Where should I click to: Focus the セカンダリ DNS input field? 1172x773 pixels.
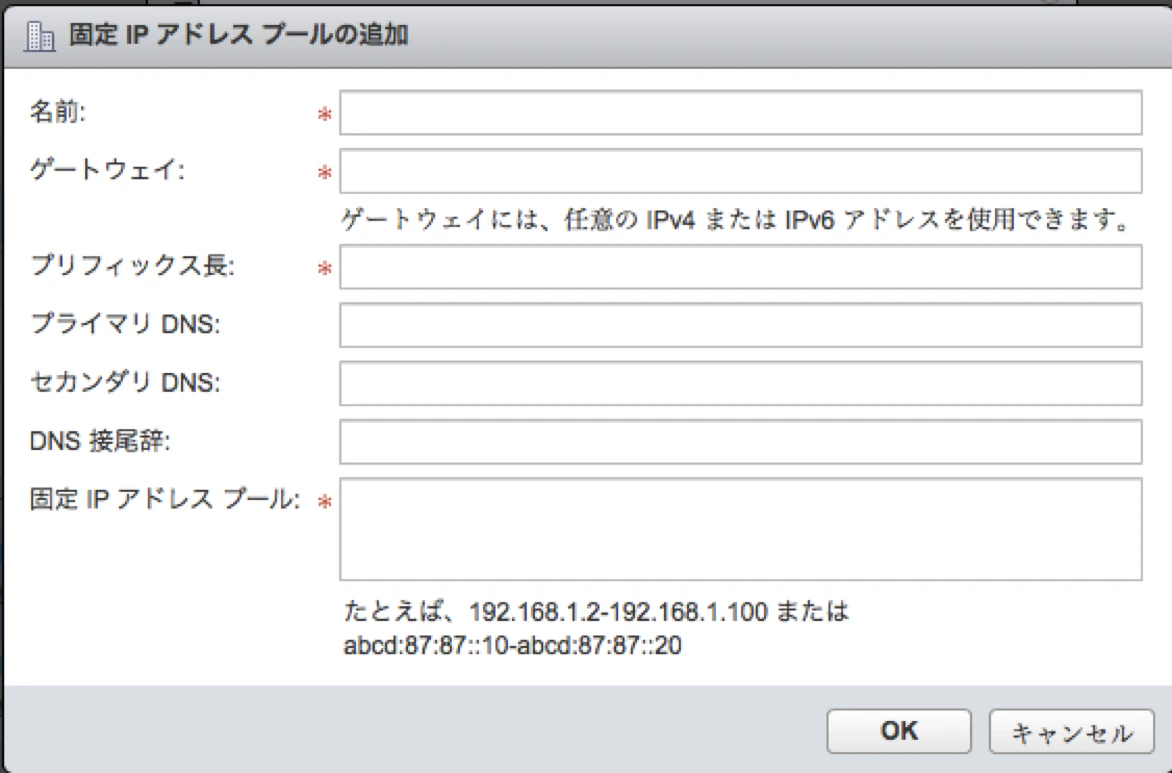[741, 384]
